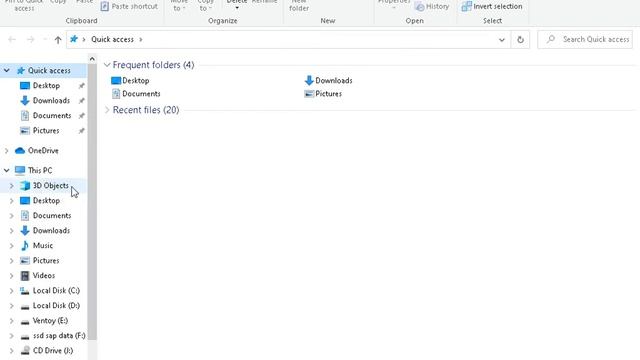Expand Local Disk (C:) node
The width and height of the screenshot is (640, 360).
pyautogui.click(x=11, y=291)
